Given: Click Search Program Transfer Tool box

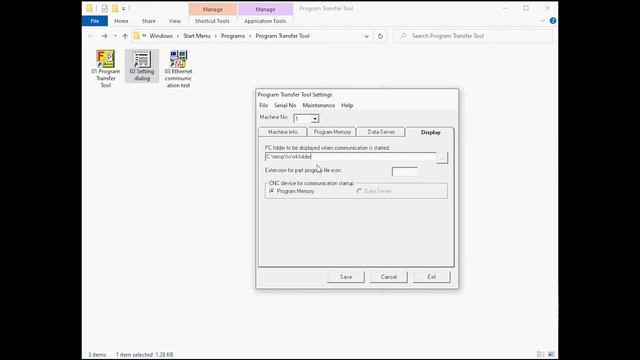Looking at the screenshot, I should [473, 36].
